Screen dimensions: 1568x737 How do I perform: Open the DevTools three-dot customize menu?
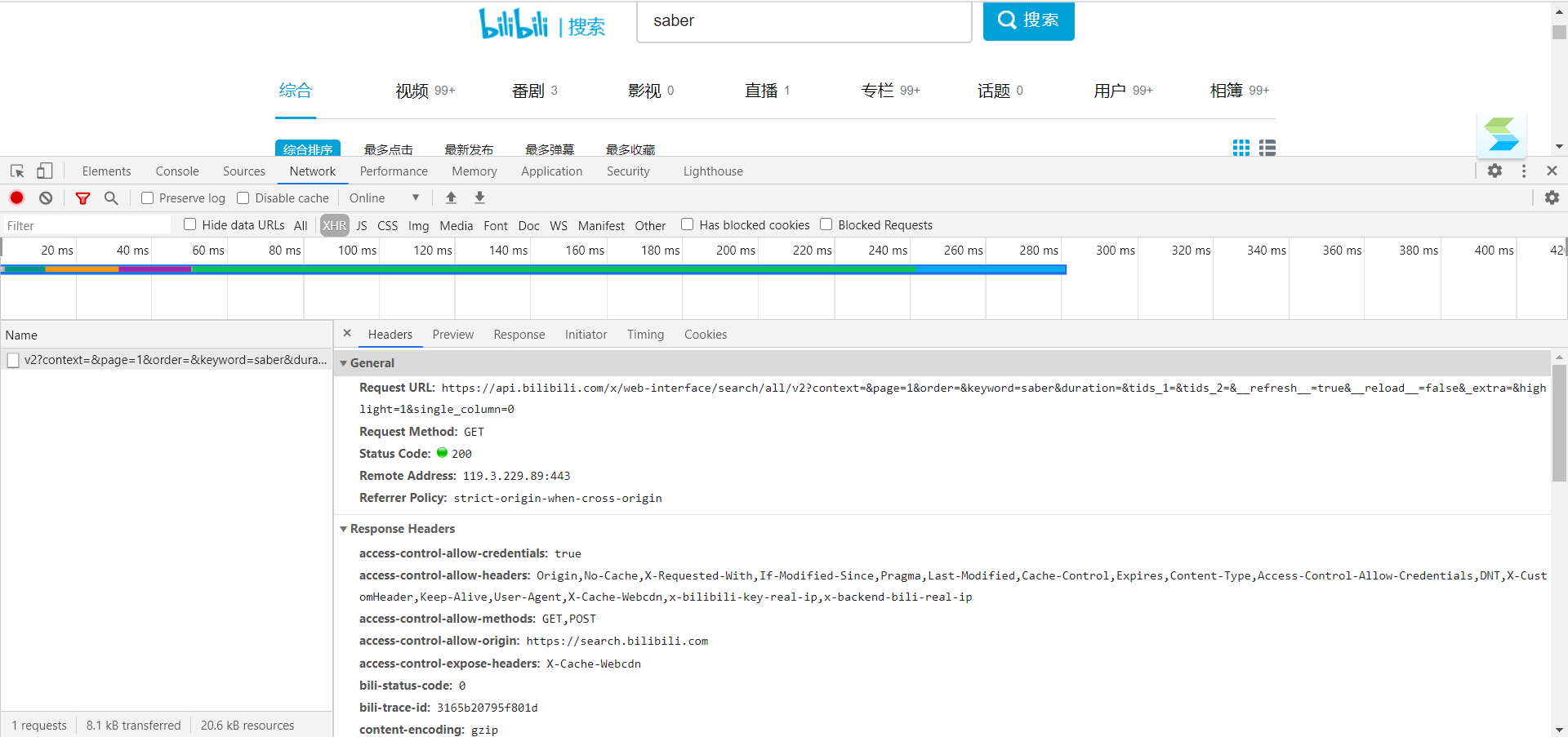click(x=1523, y=171)
